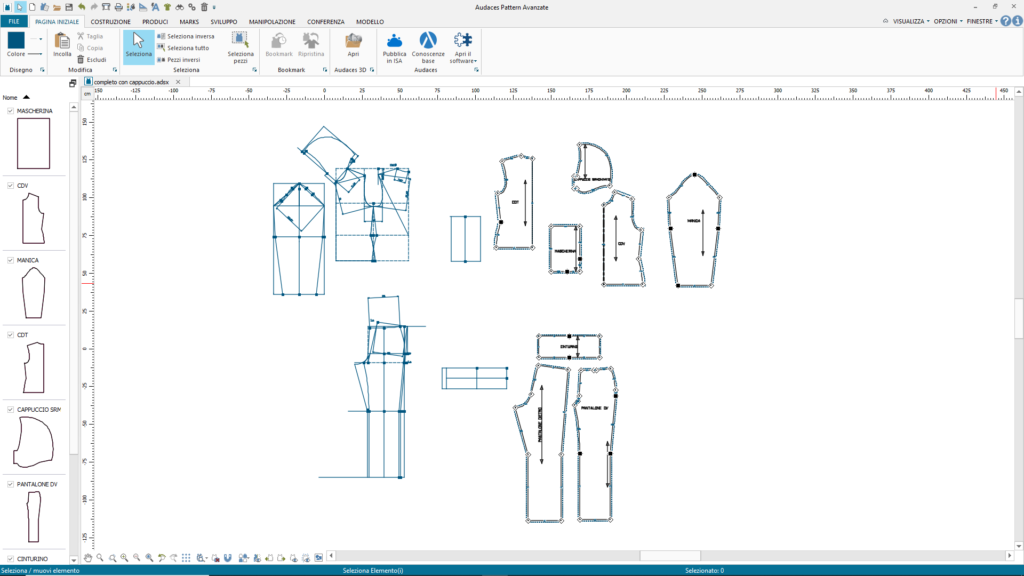This screenshot has width=1024, height=576.
Task: Click Seleziona tutto button
Action: (187, 47)
